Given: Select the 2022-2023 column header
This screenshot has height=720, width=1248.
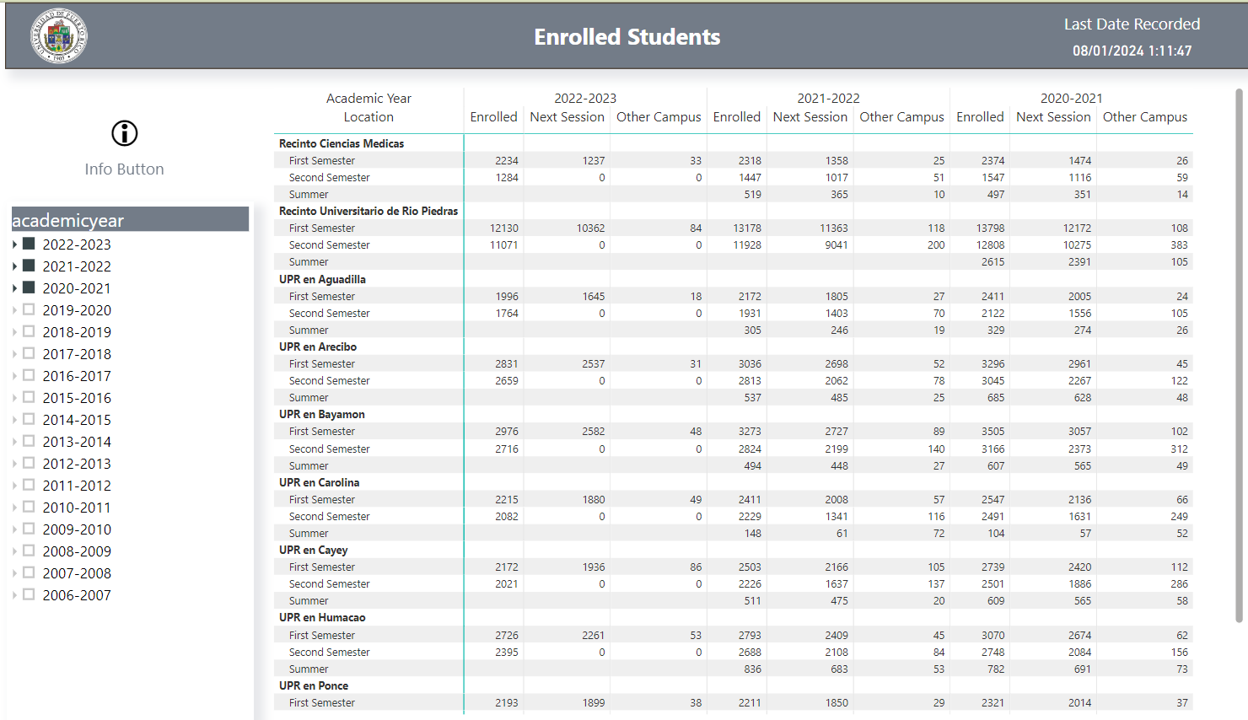Looking at the screenshot, I should click(x=585, y=98).
